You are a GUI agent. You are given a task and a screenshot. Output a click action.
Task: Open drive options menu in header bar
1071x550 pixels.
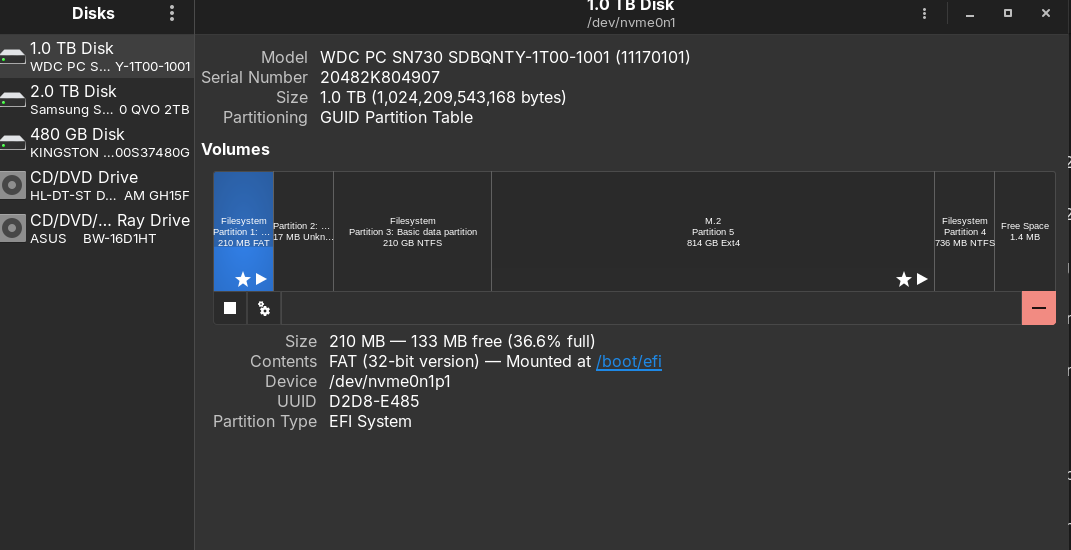coord(925,13)
